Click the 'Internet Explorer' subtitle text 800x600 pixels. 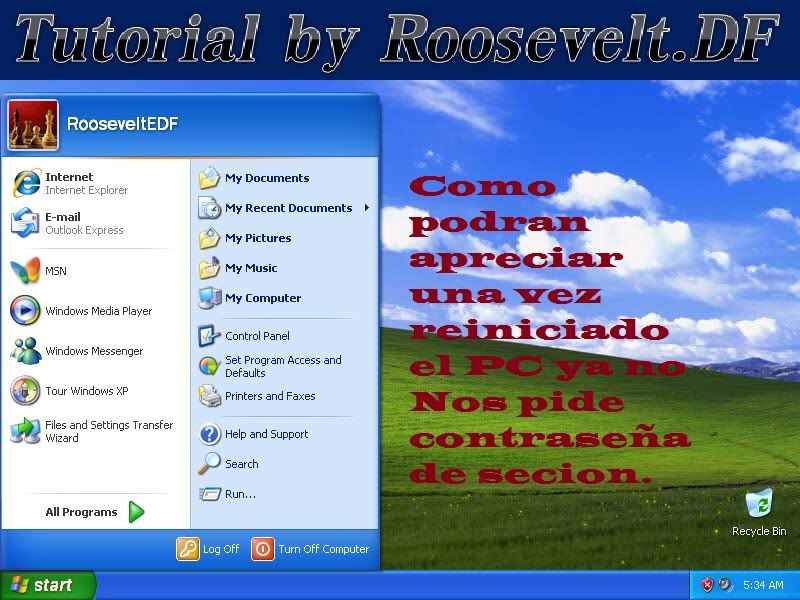(x=87, y=190)
